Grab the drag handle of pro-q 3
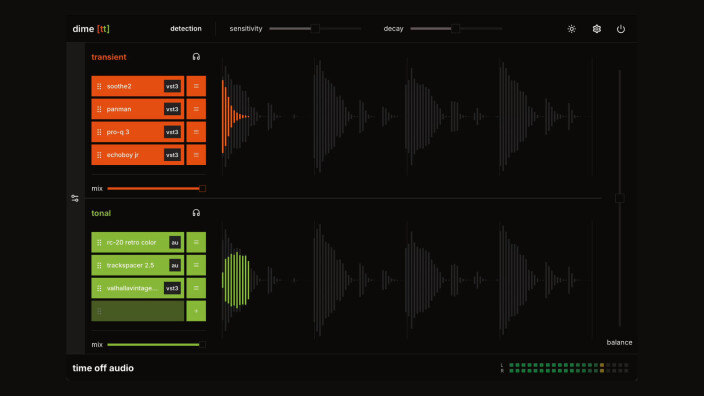This screenshot has height=396, width=704. [99, 132]
